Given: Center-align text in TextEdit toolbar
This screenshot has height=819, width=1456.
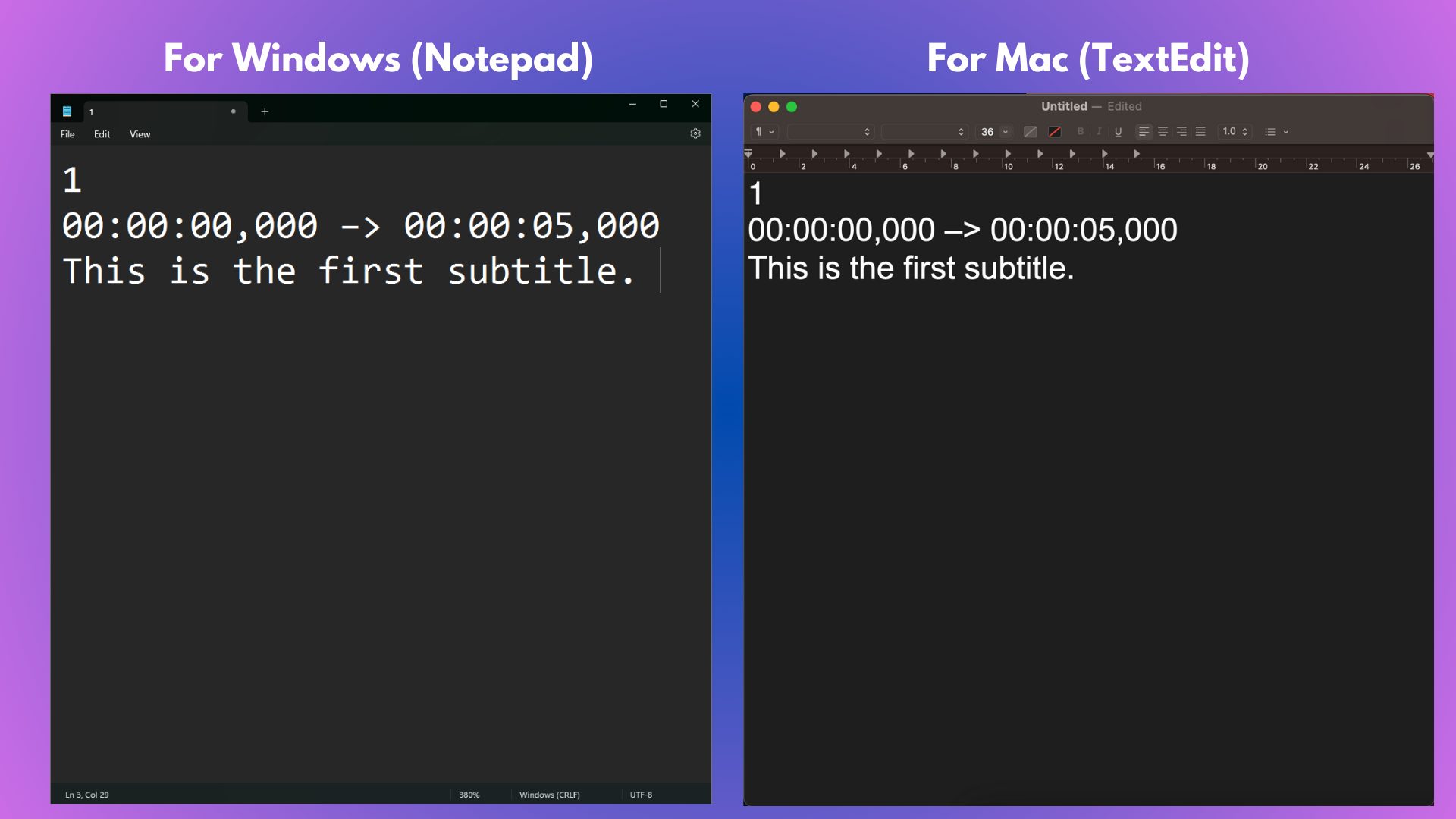Looking at the screenshot, I should click(x=1163, y=132).
